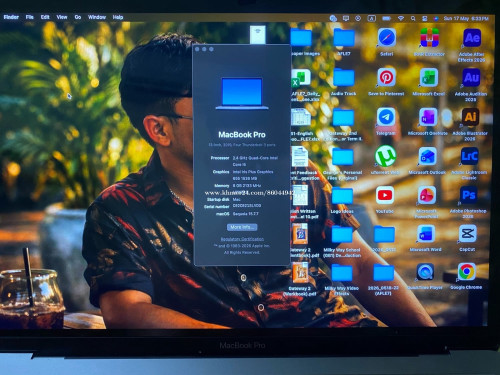
Task: Open Siri from the menu bar
Action: tap(436, 19)
